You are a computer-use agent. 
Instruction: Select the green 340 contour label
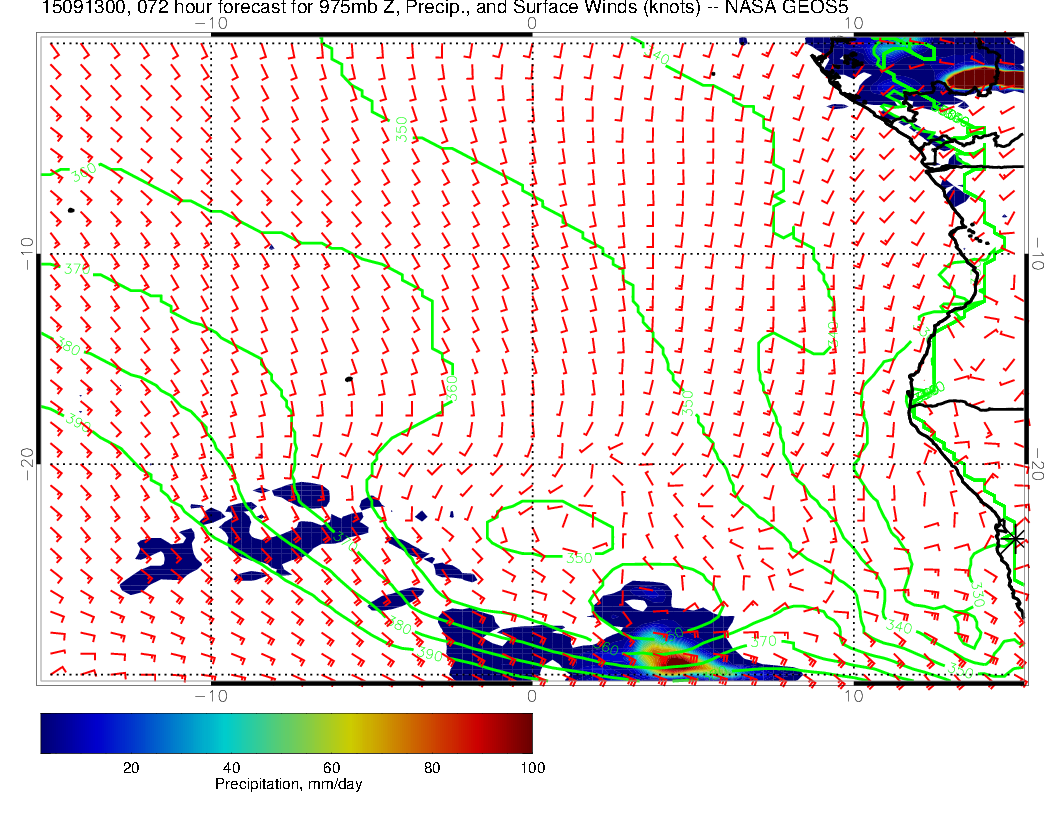[899, 626]
